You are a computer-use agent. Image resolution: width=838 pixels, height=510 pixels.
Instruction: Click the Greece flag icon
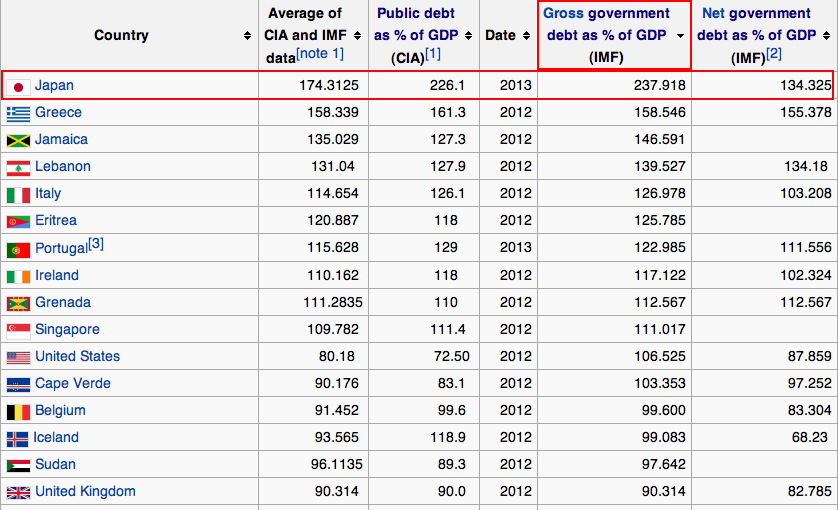[18, 113]
